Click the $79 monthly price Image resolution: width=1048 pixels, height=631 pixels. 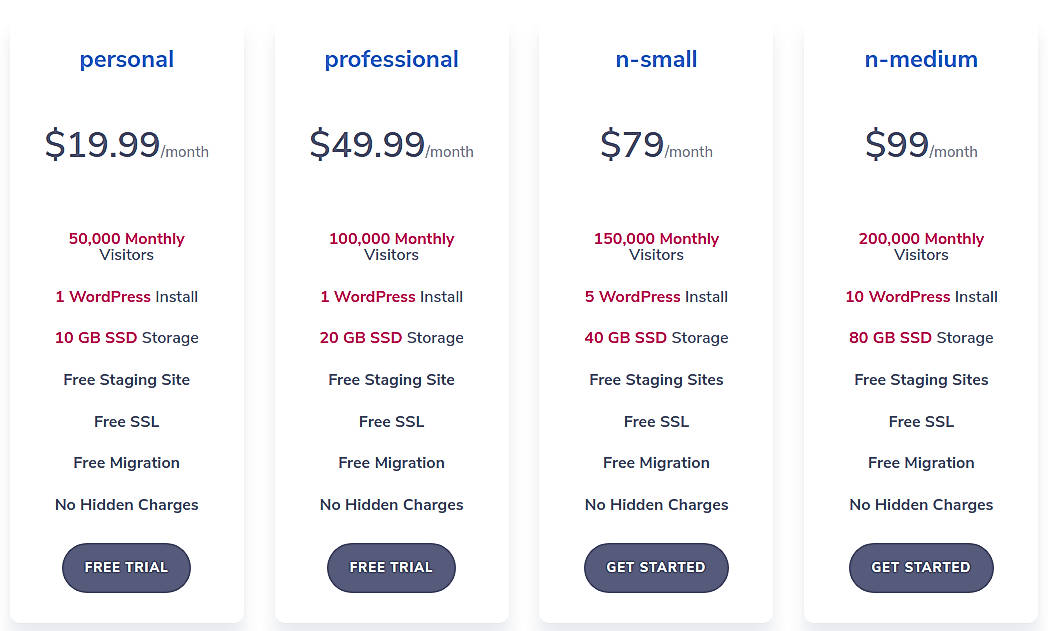point(656,143)
